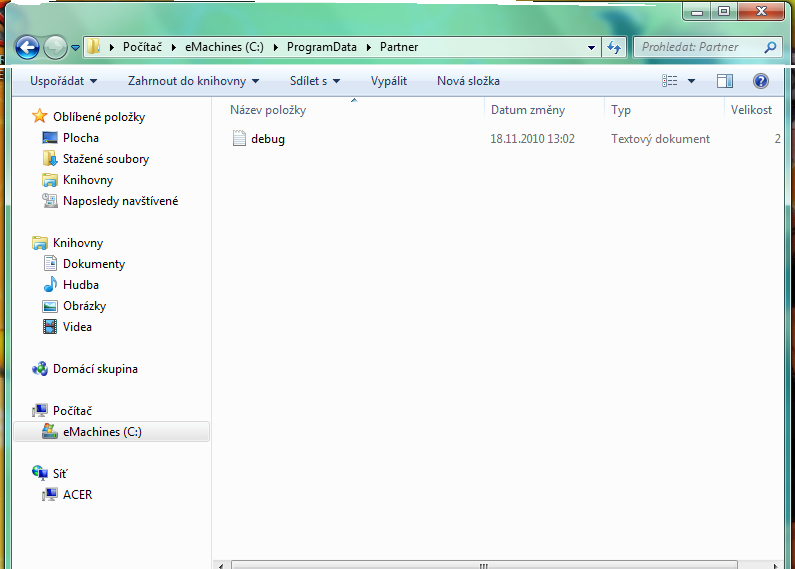
Task: Create new folder with Nová složka
Action: (x=468, y=81)
